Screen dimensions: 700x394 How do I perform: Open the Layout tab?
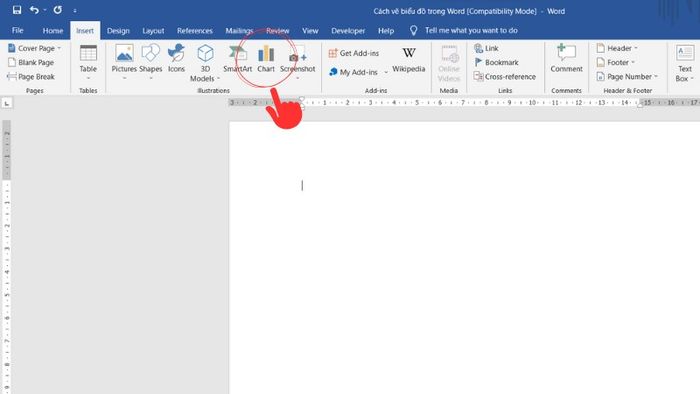pos(153,31)
